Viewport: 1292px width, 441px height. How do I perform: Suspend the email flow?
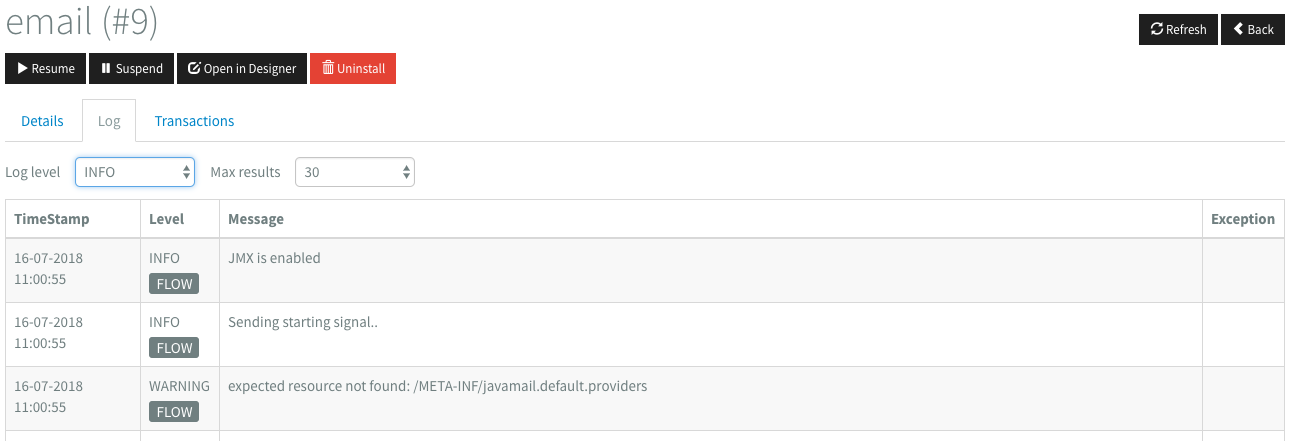click(132, 69)
